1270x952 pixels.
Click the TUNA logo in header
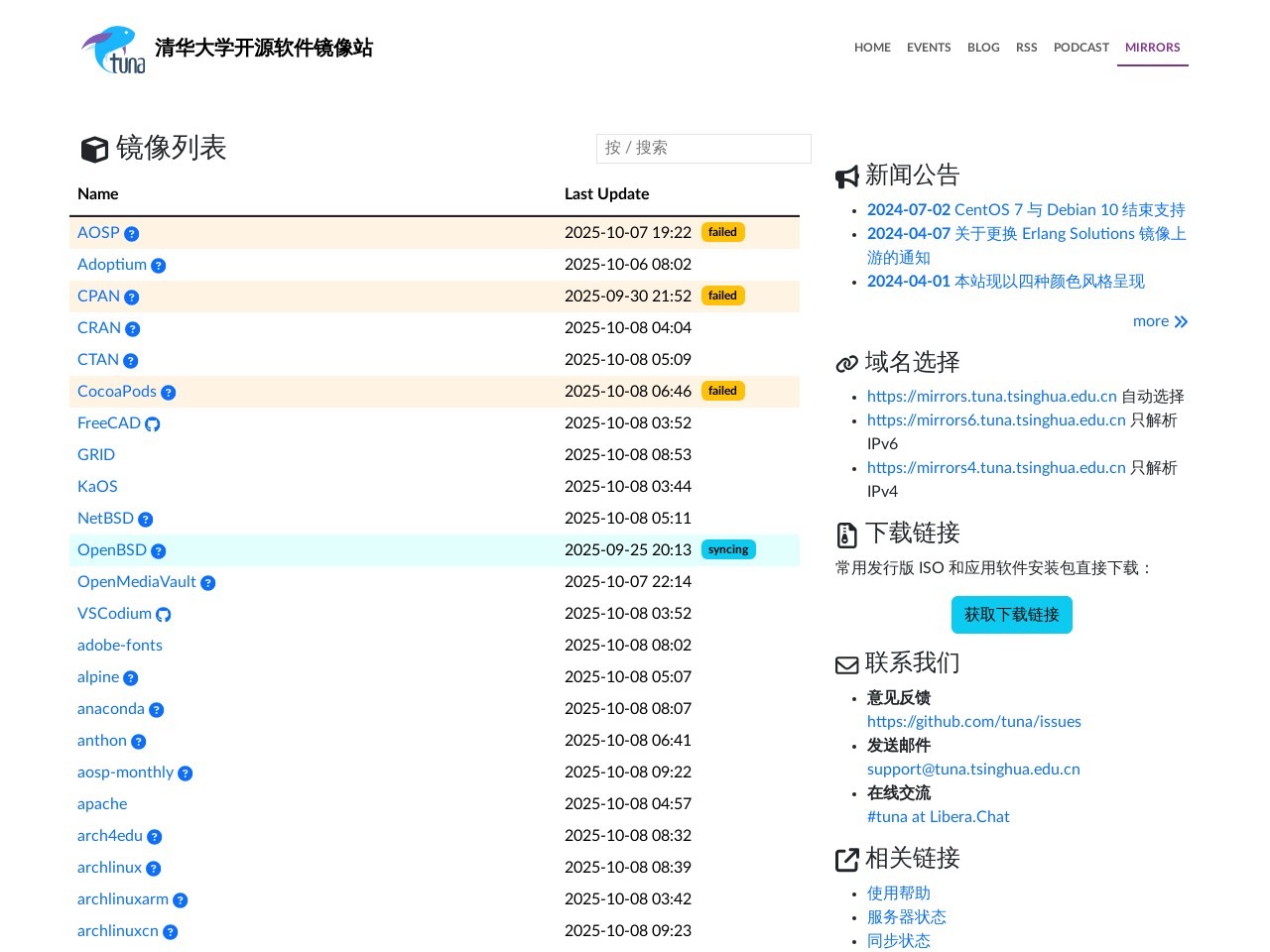tap(113, 50)
